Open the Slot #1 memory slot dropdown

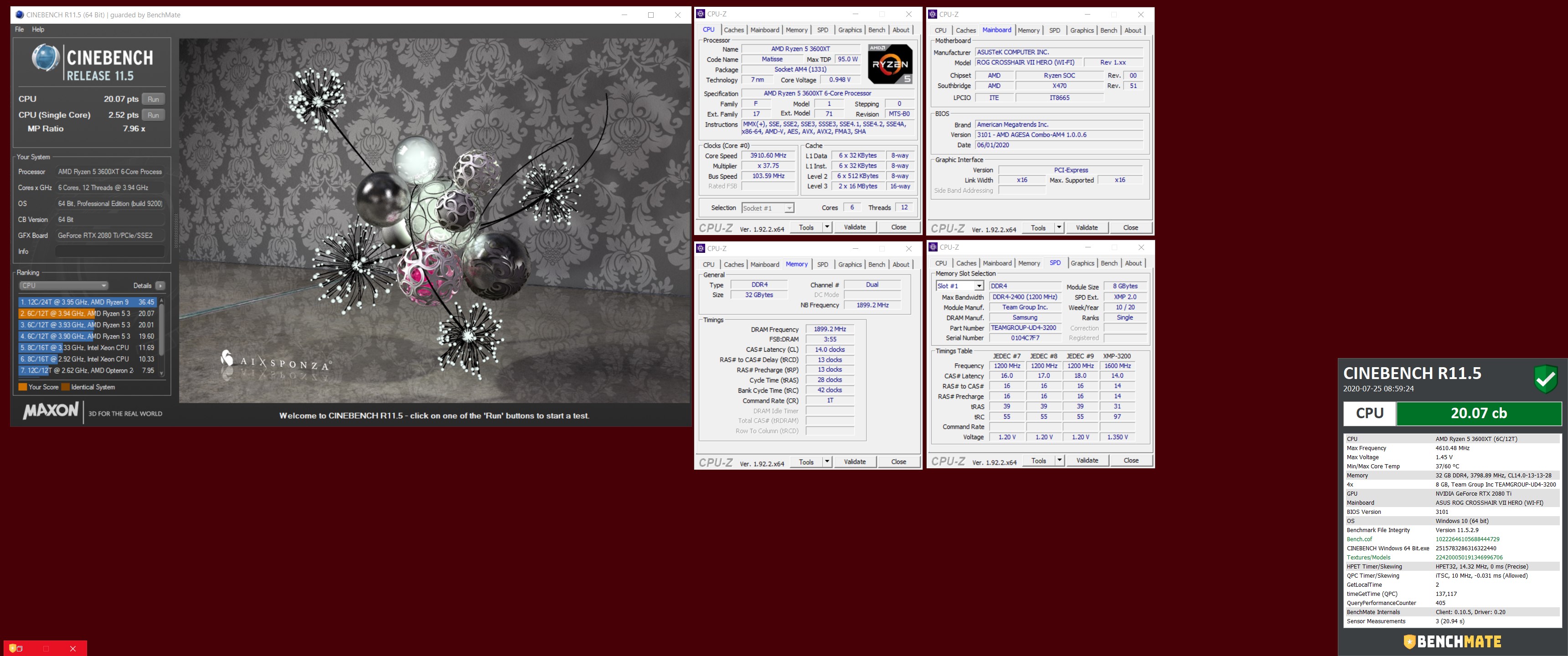pos(960,286)
